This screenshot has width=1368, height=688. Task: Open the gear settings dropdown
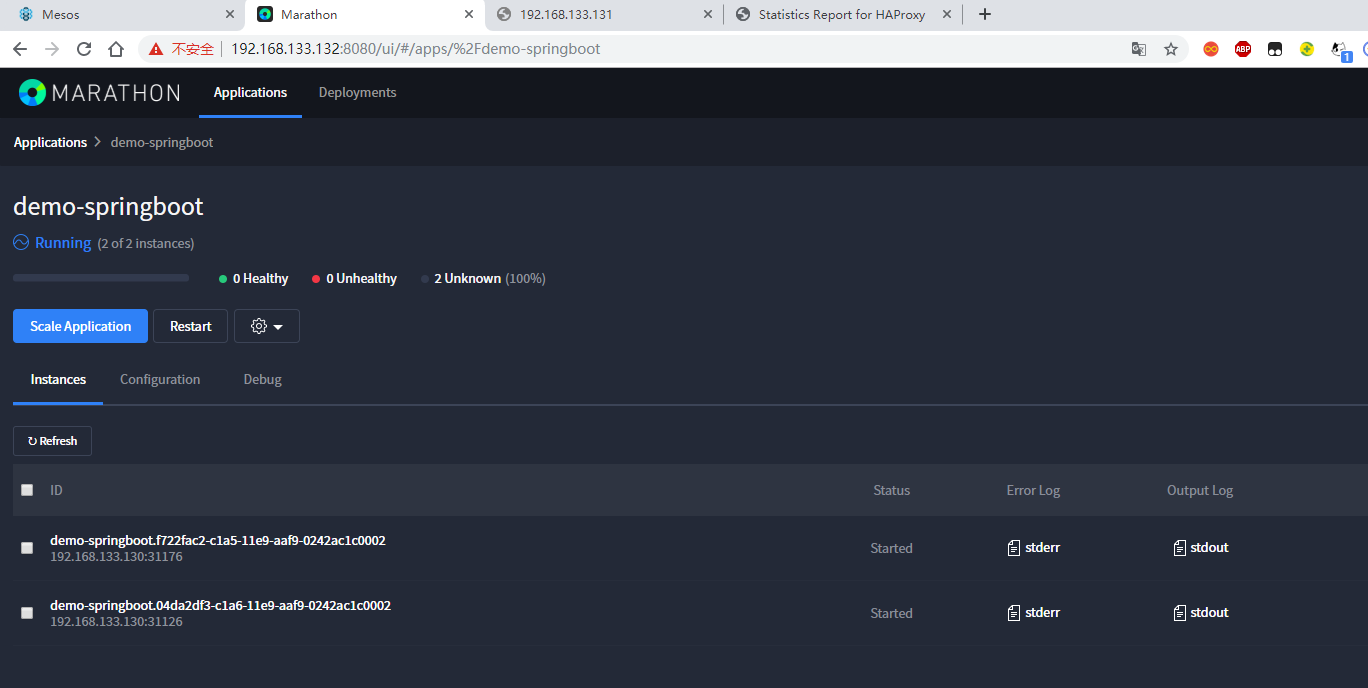coord(267,326)
